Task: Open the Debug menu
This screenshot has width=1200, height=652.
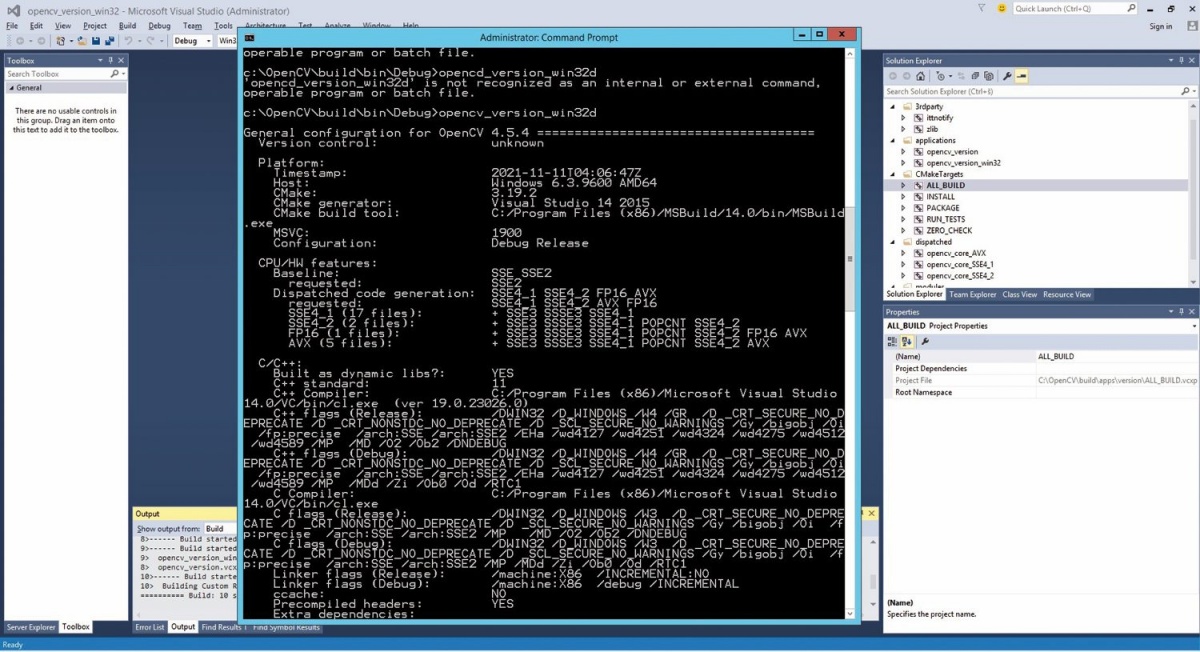Action: 159,26
